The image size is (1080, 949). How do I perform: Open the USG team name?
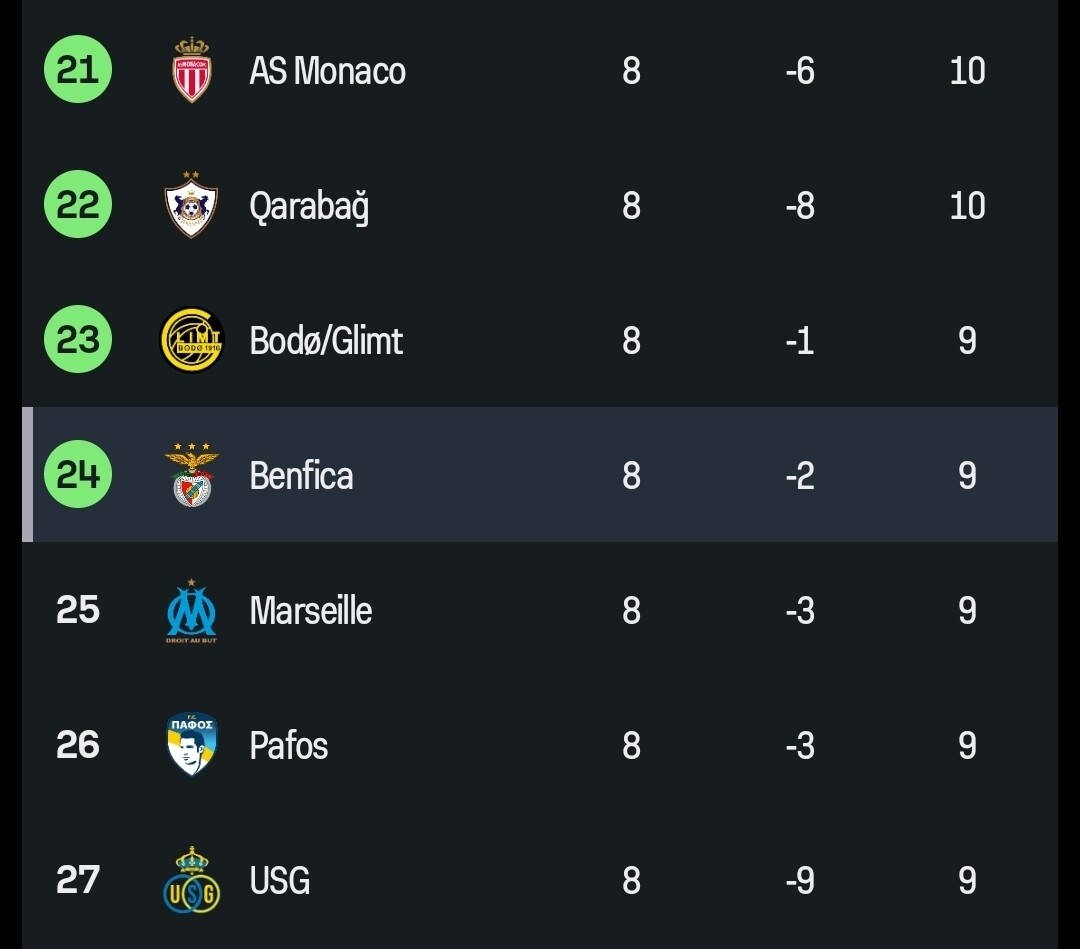pyautogui.click(x=279, y=880)
